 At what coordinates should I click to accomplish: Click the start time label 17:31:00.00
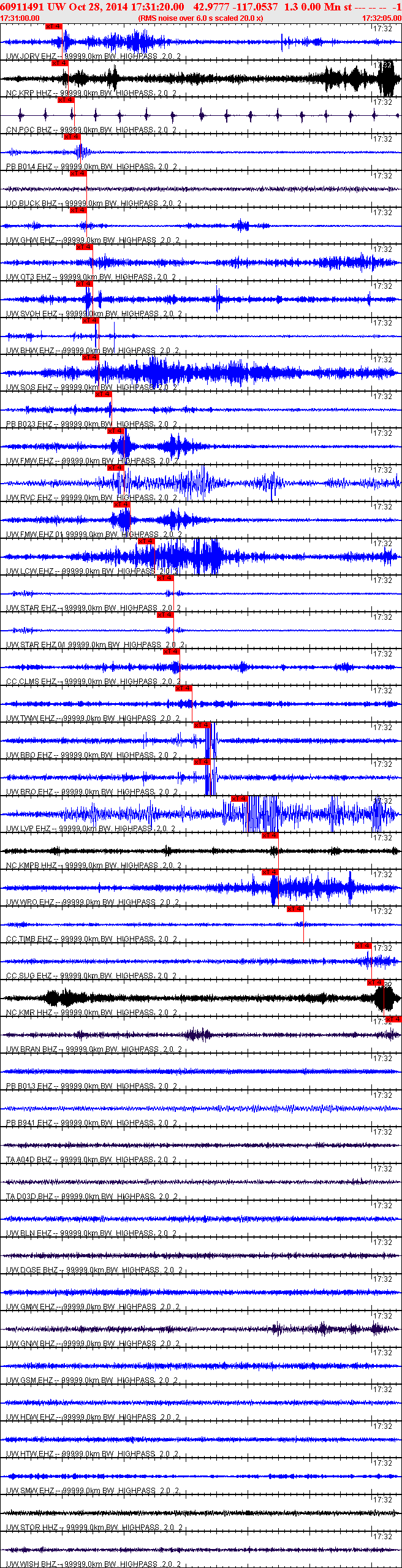click(x=20, y=18)
